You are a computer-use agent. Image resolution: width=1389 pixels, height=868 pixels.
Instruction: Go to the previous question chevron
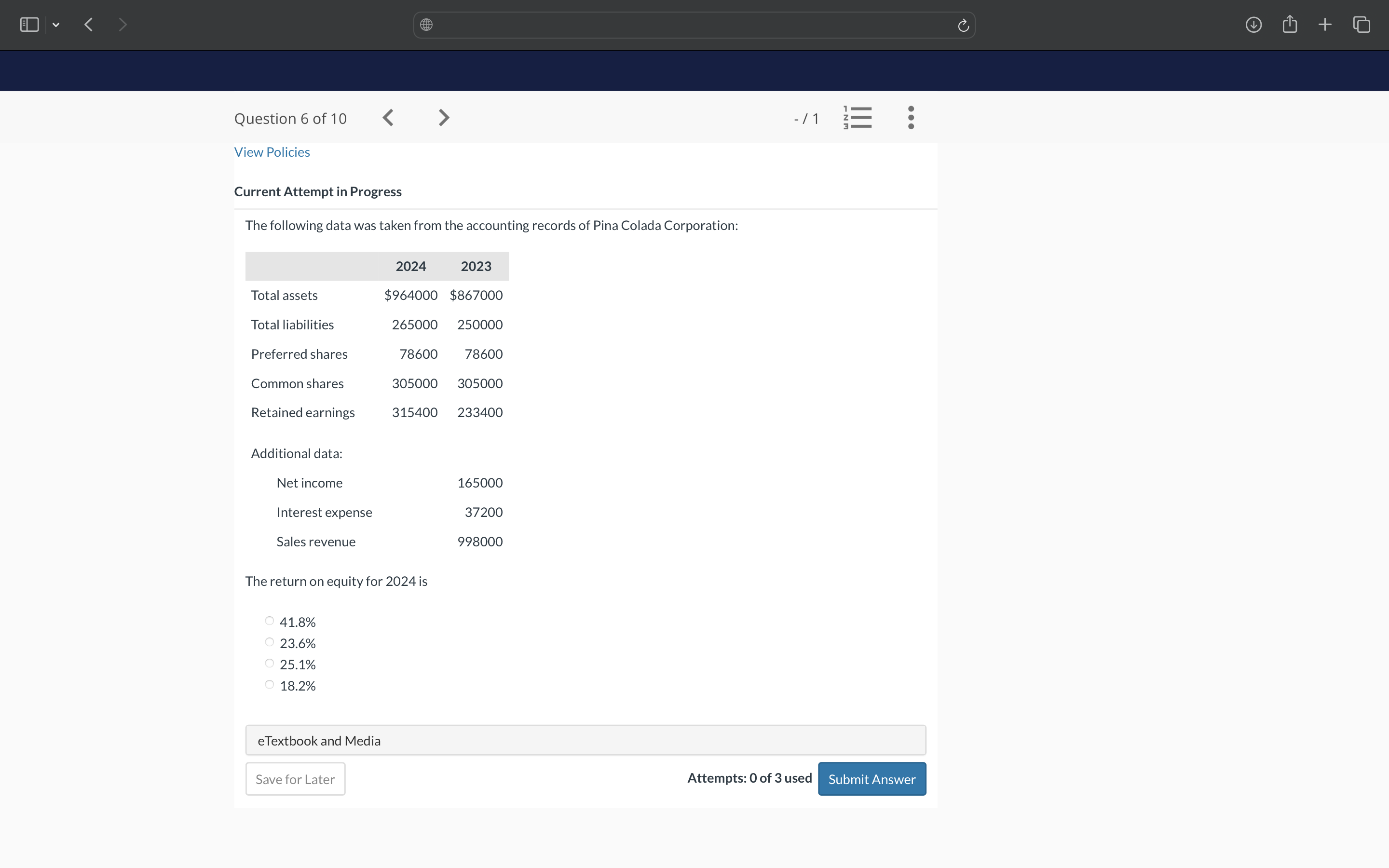click(389, 118)
